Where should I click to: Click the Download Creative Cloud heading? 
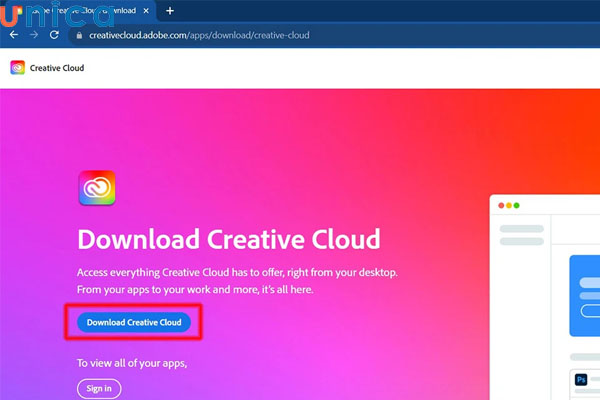(229, 240)
